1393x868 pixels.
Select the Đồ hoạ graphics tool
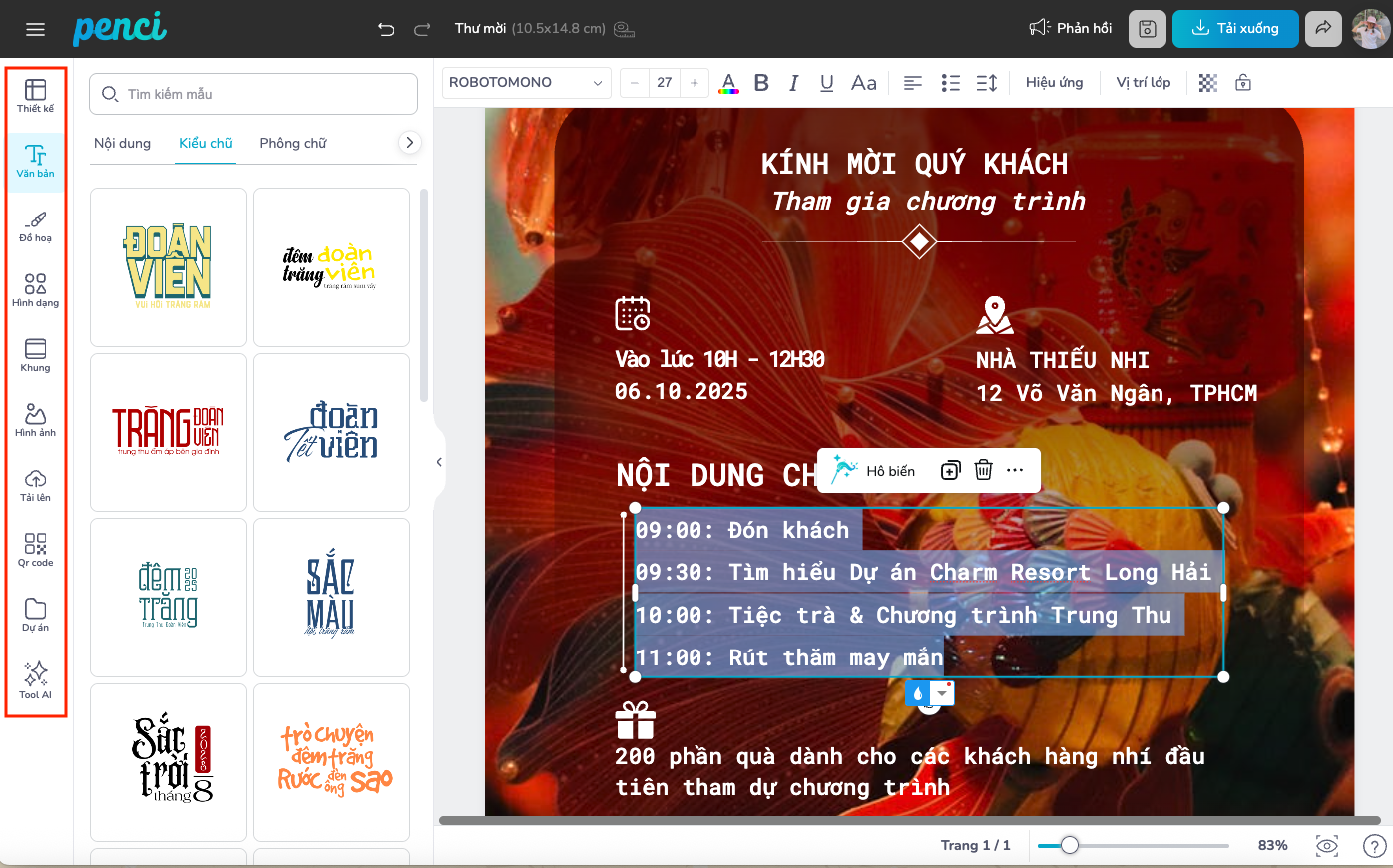tap(35, 225)
